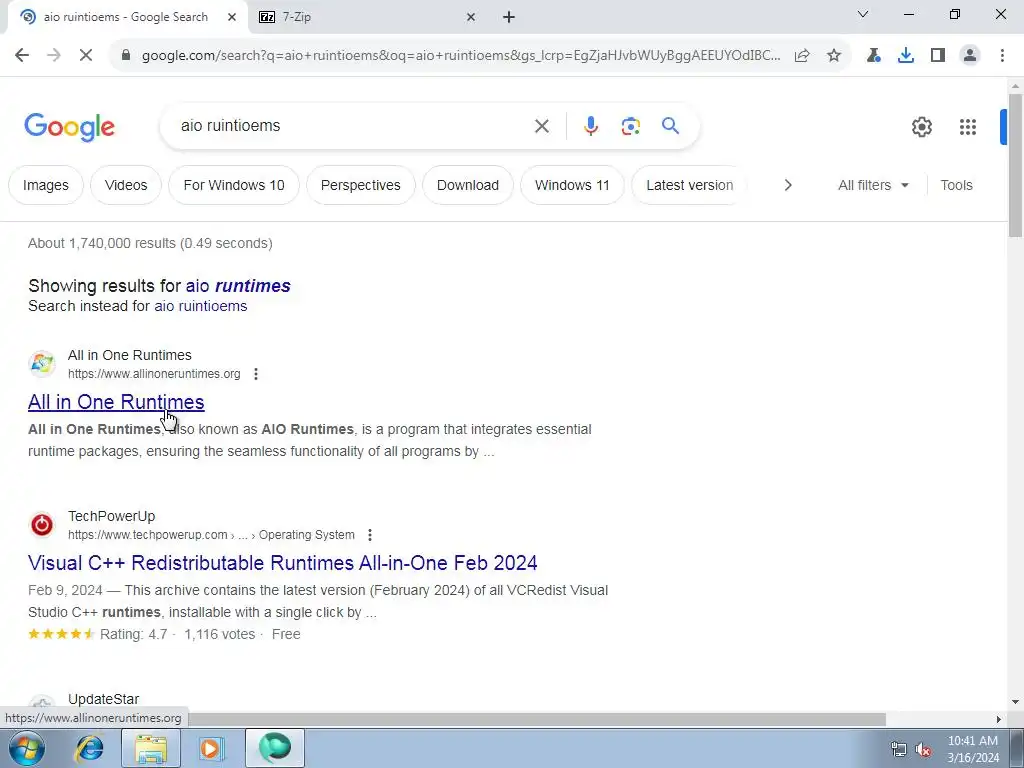This screenshot has height=768, width=1024.
Task: Focus the Google search input field
Action: pos(353,126)
